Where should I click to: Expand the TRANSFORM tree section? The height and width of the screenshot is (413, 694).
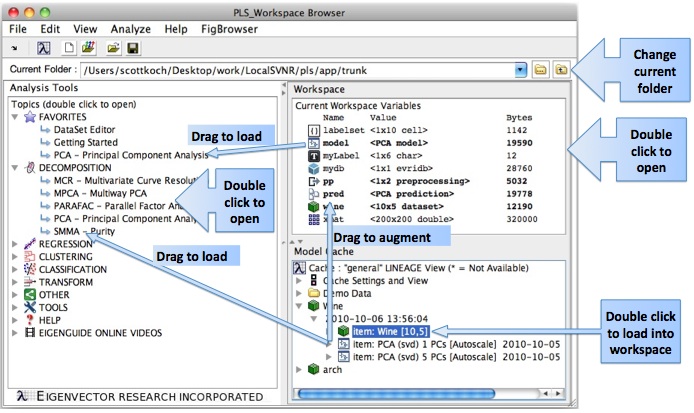coord(15,282)
